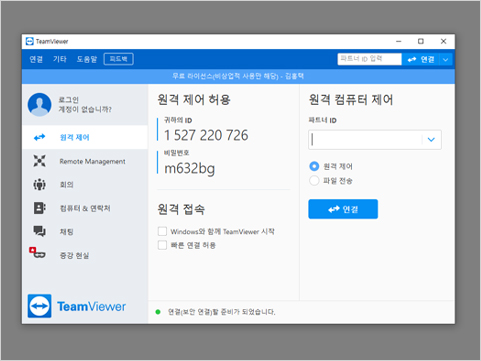
Task: Click the TeamViewer title bar logo icon
Action: click(30, 41)
